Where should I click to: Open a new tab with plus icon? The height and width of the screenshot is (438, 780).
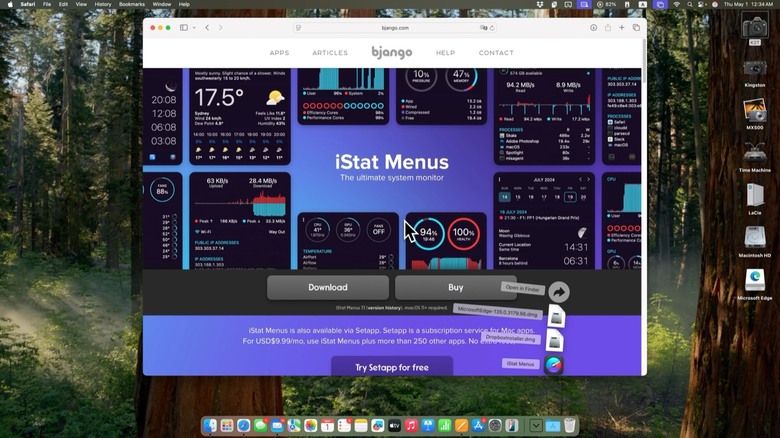(x=621, y=28)
